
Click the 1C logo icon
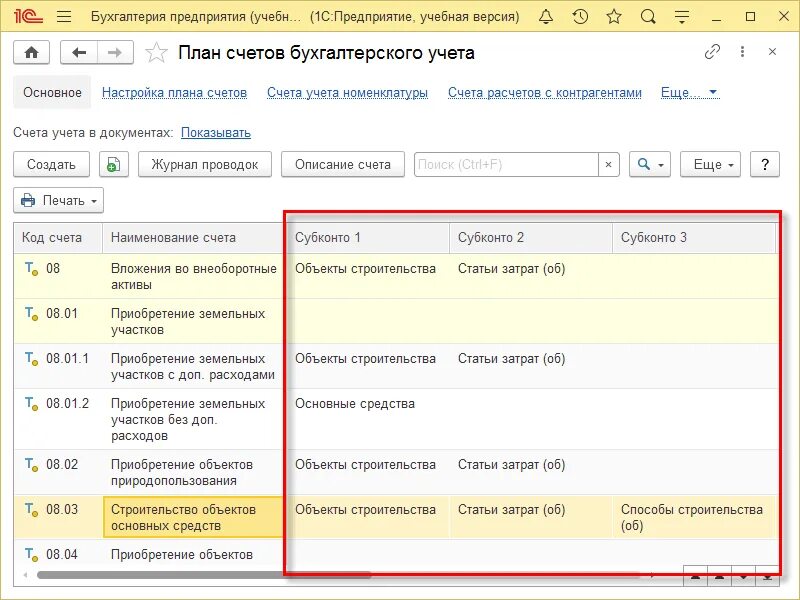28,17
